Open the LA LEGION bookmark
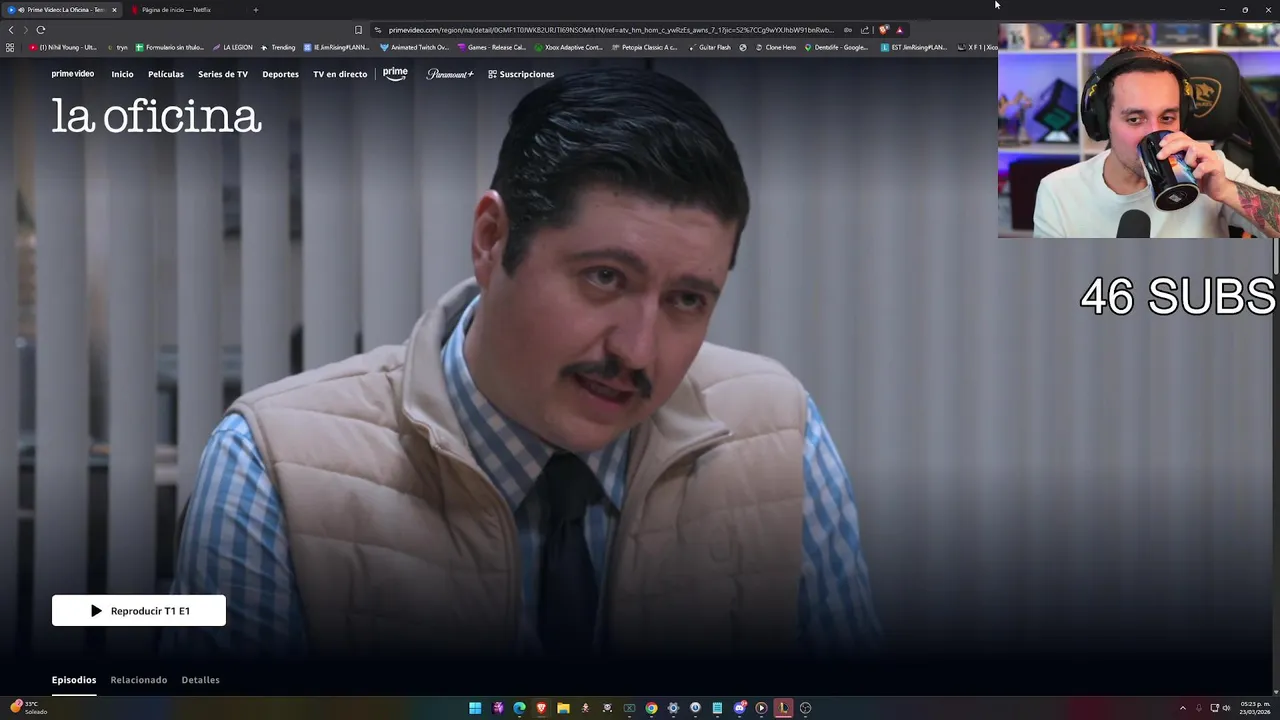This screenshot has height=720, width=1280. 232,47
